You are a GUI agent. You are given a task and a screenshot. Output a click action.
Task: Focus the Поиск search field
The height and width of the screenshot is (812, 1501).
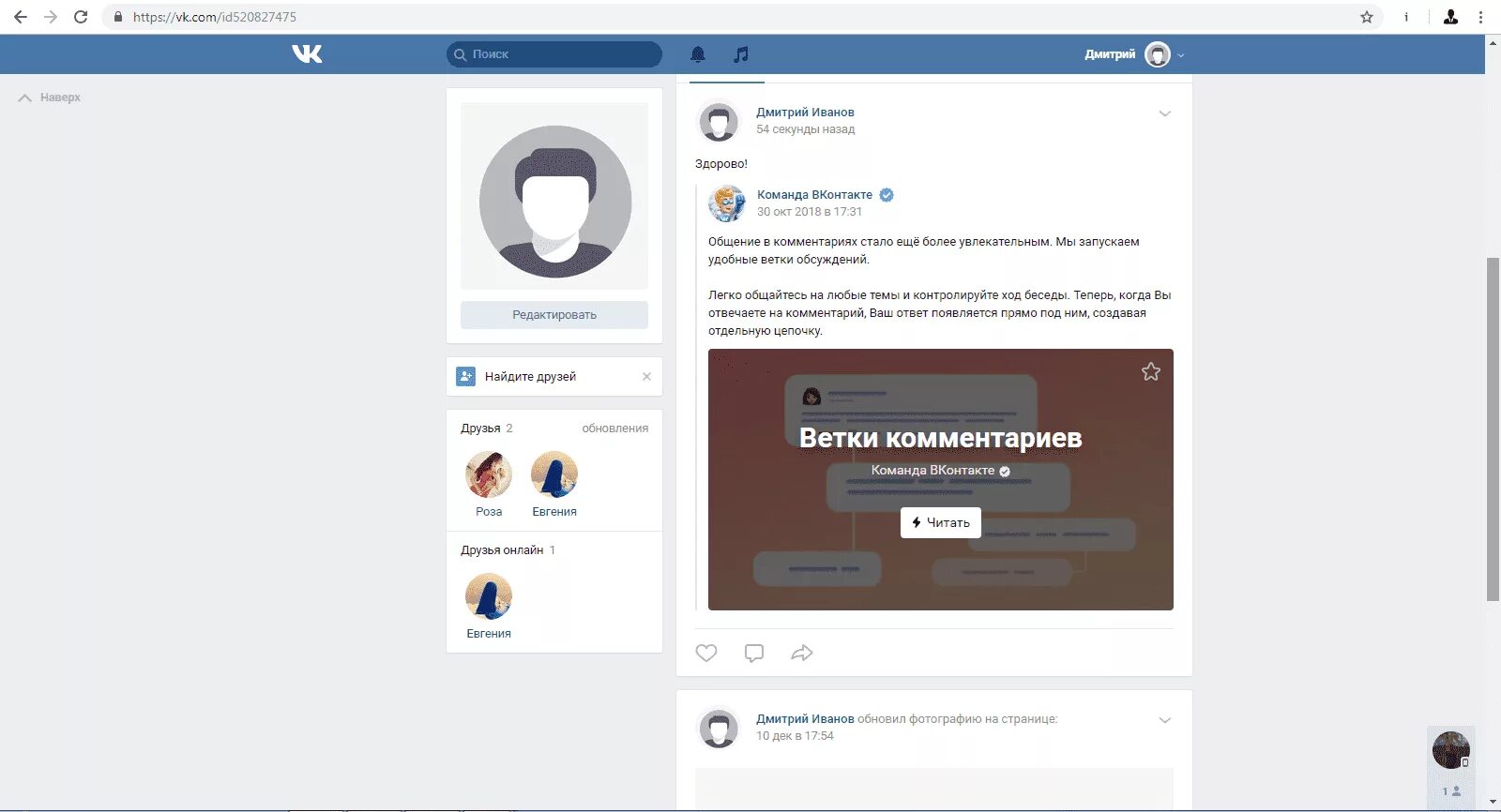pyautogui.click(x=554, y=54)
